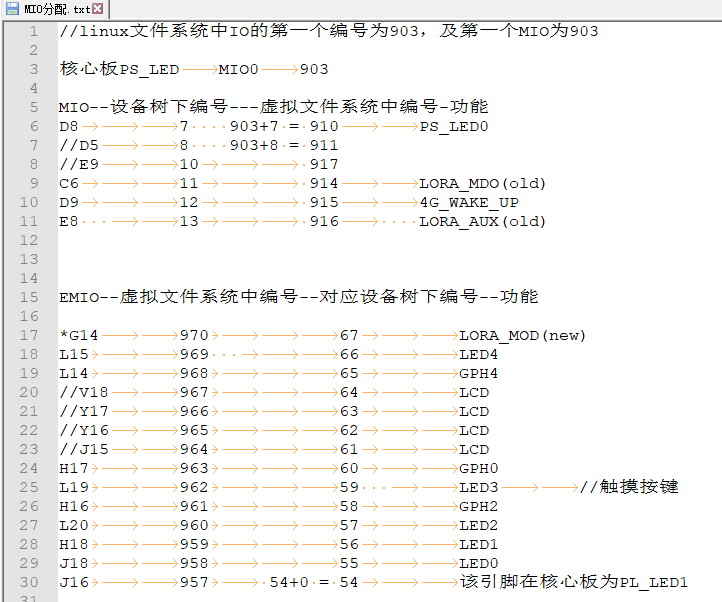Click 4G_WAKE_UP text

click(469, 203)
